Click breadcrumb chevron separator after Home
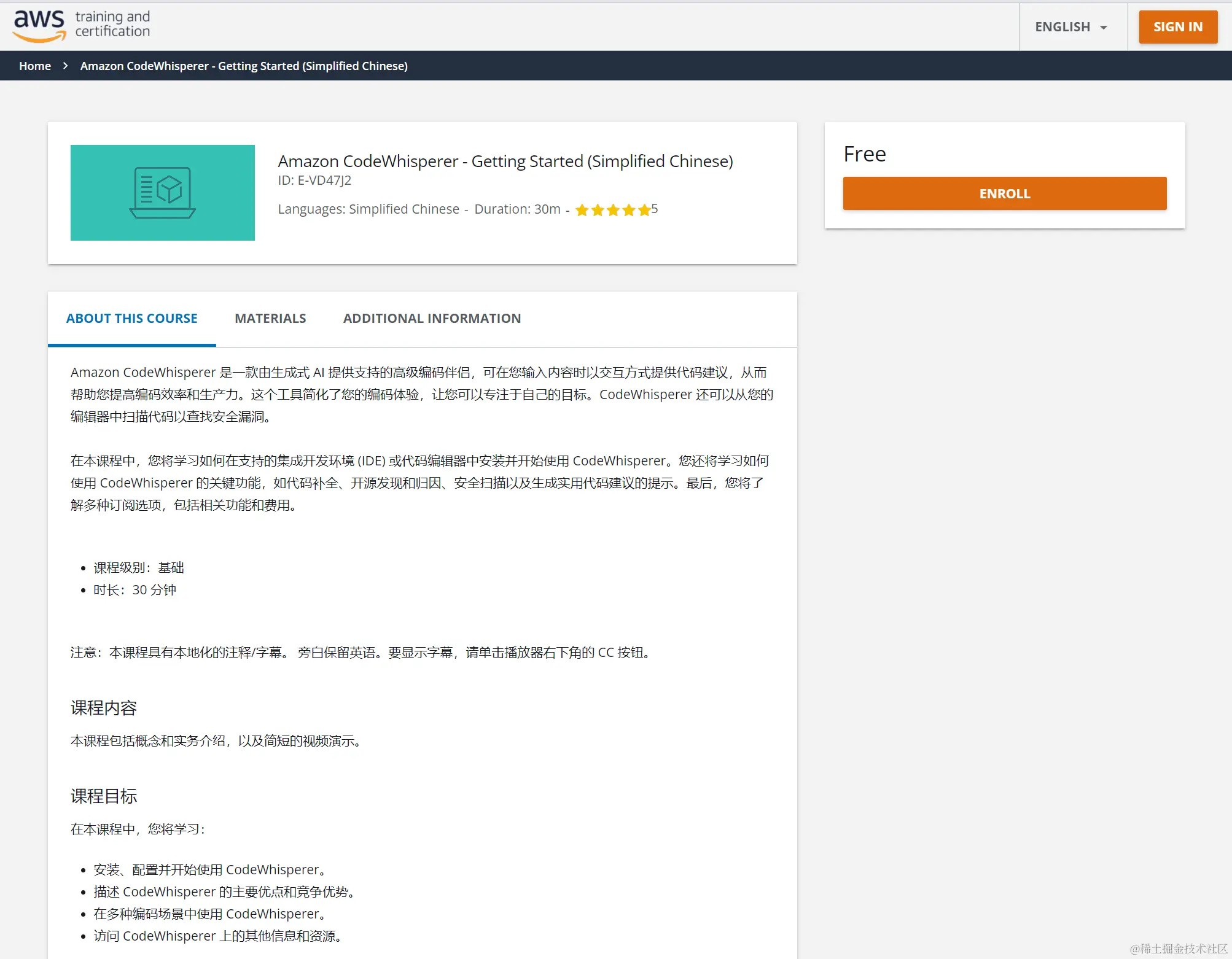Viewport: 1232px width, 959px height. click(65, 66)
